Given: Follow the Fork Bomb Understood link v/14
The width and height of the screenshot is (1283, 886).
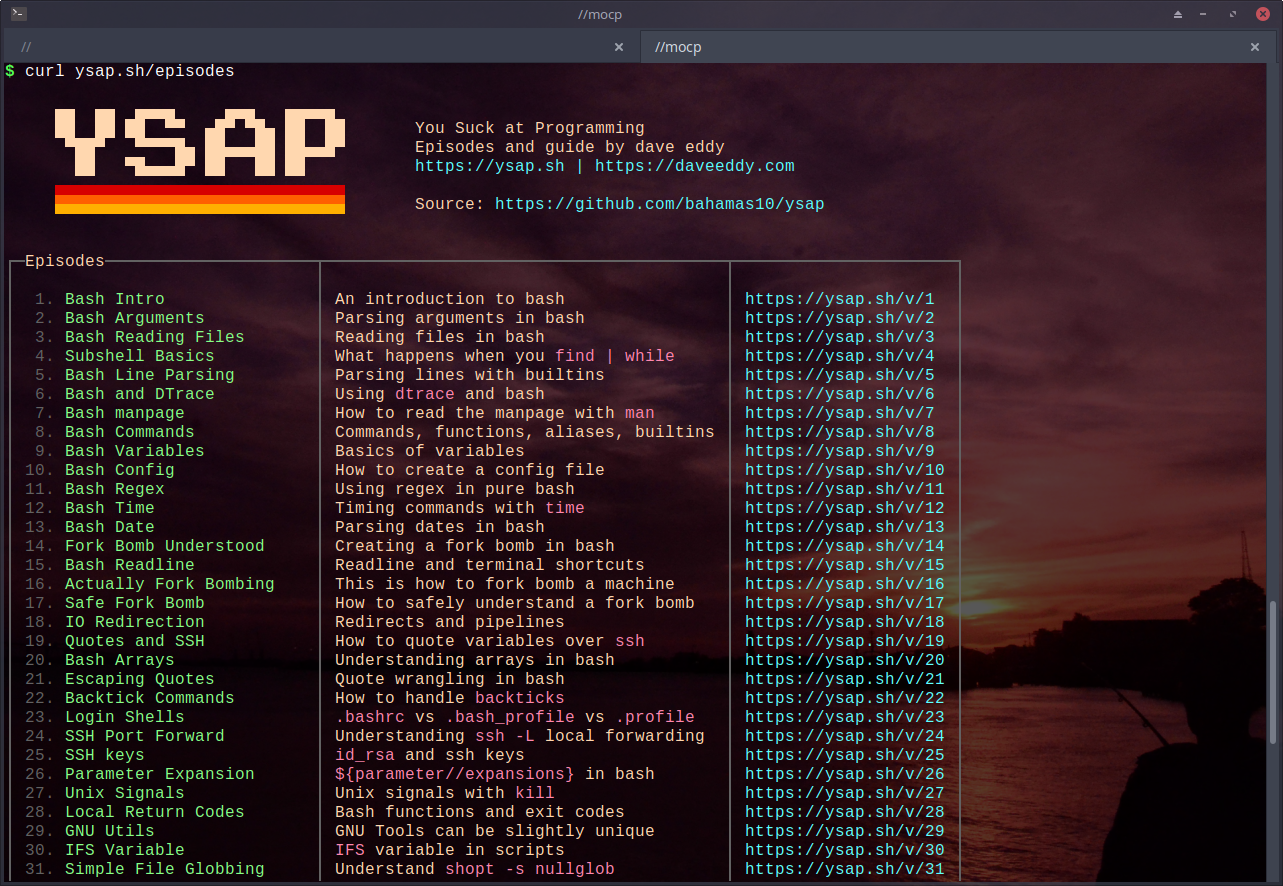Looking at the screenshot, I should [844, 546].
